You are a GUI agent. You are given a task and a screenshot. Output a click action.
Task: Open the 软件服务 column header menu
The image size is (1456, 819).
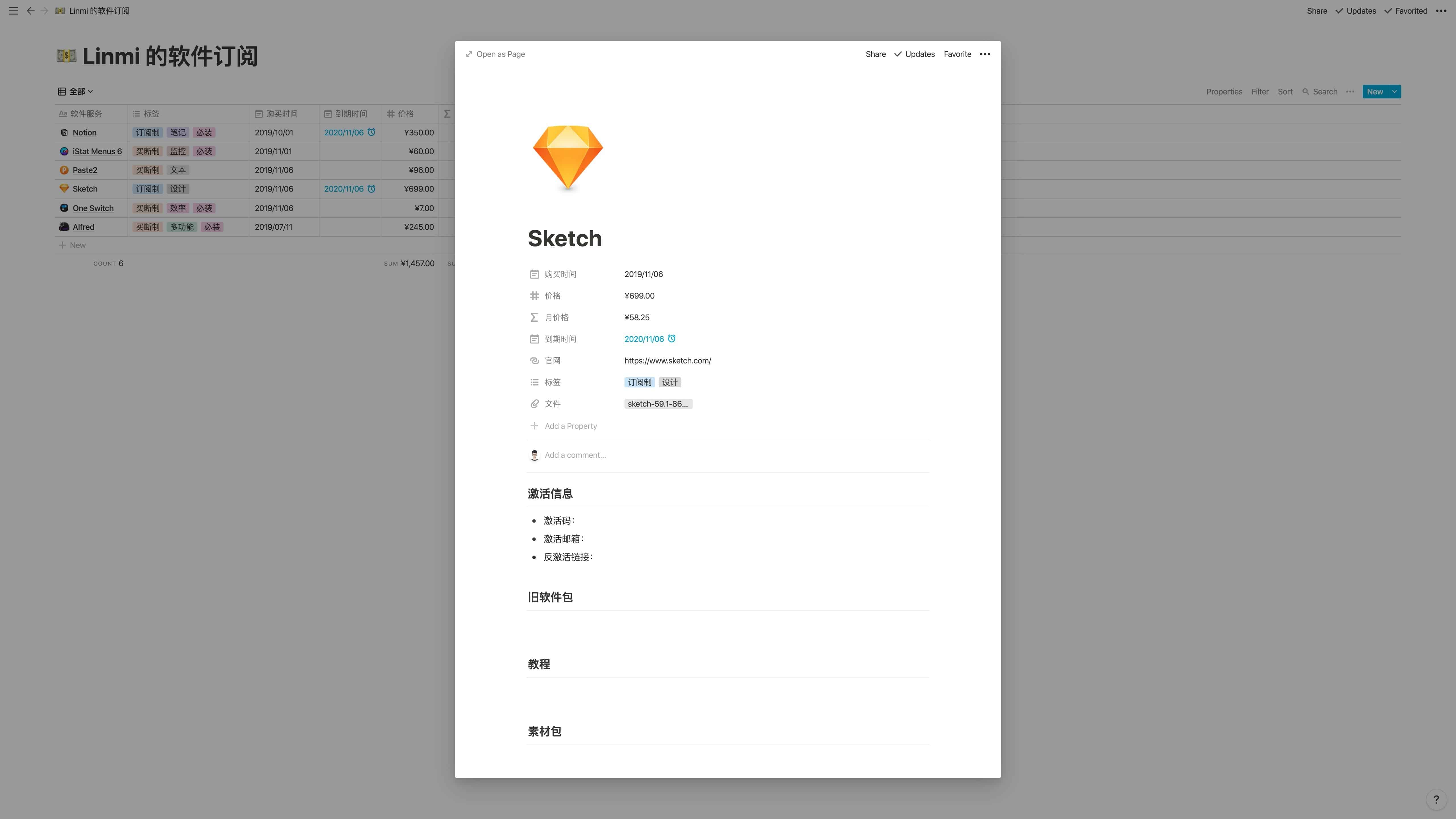pos(91,114)
